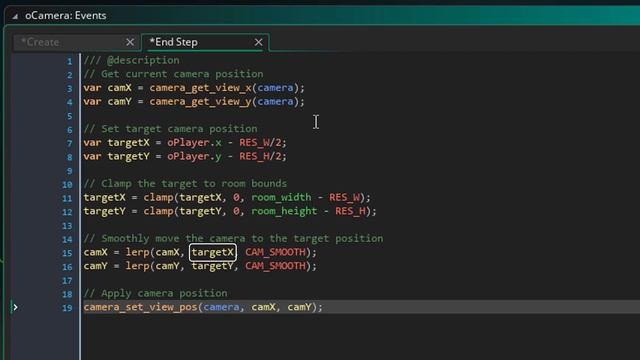640x360 pixels.
Task: Click '// Set target camera position' comment
Action: pyautogui.click(x=171, y=129)
